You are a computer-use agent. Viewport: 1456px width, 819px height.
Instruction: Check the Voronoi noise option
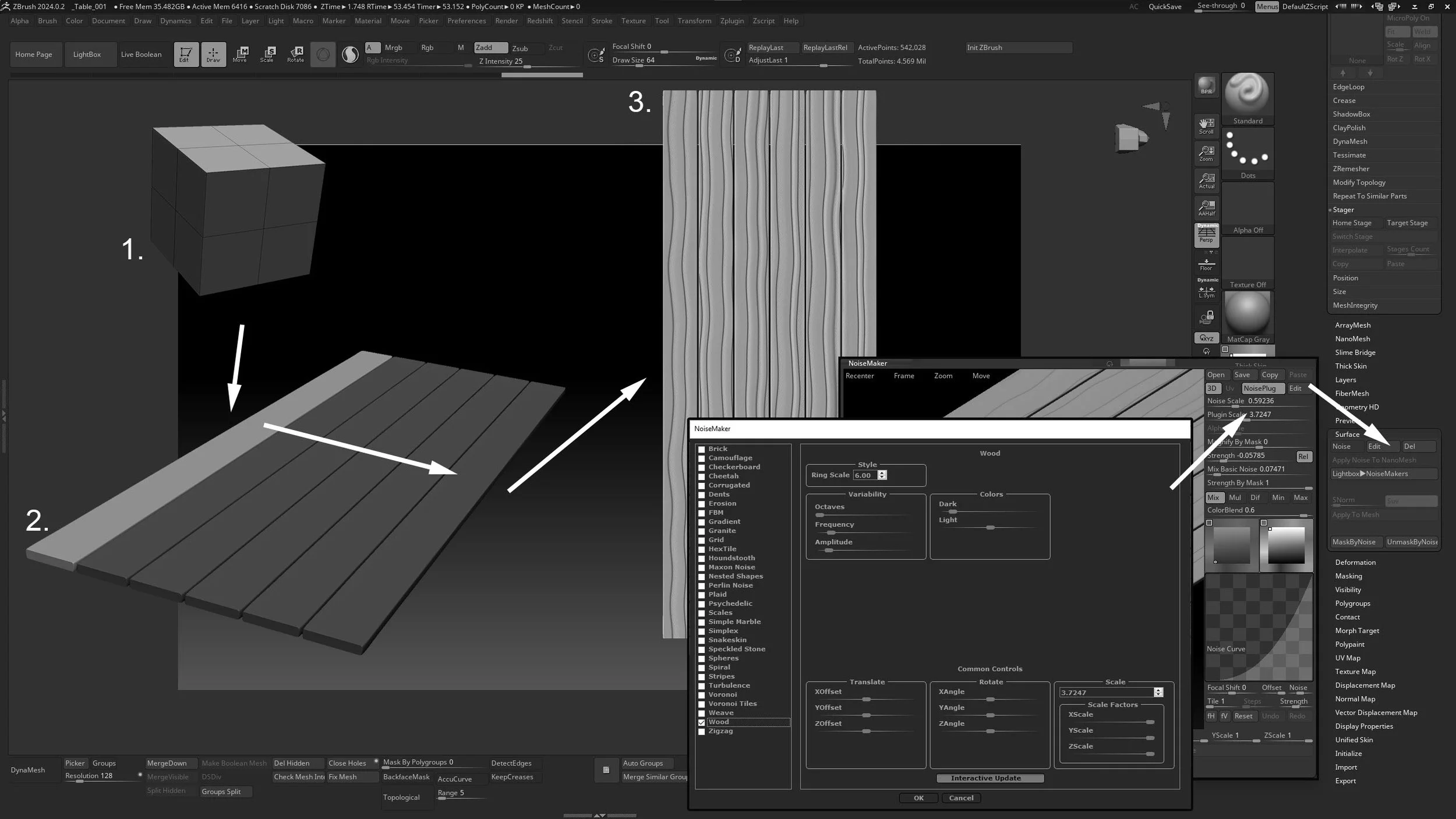click(702, 695)
